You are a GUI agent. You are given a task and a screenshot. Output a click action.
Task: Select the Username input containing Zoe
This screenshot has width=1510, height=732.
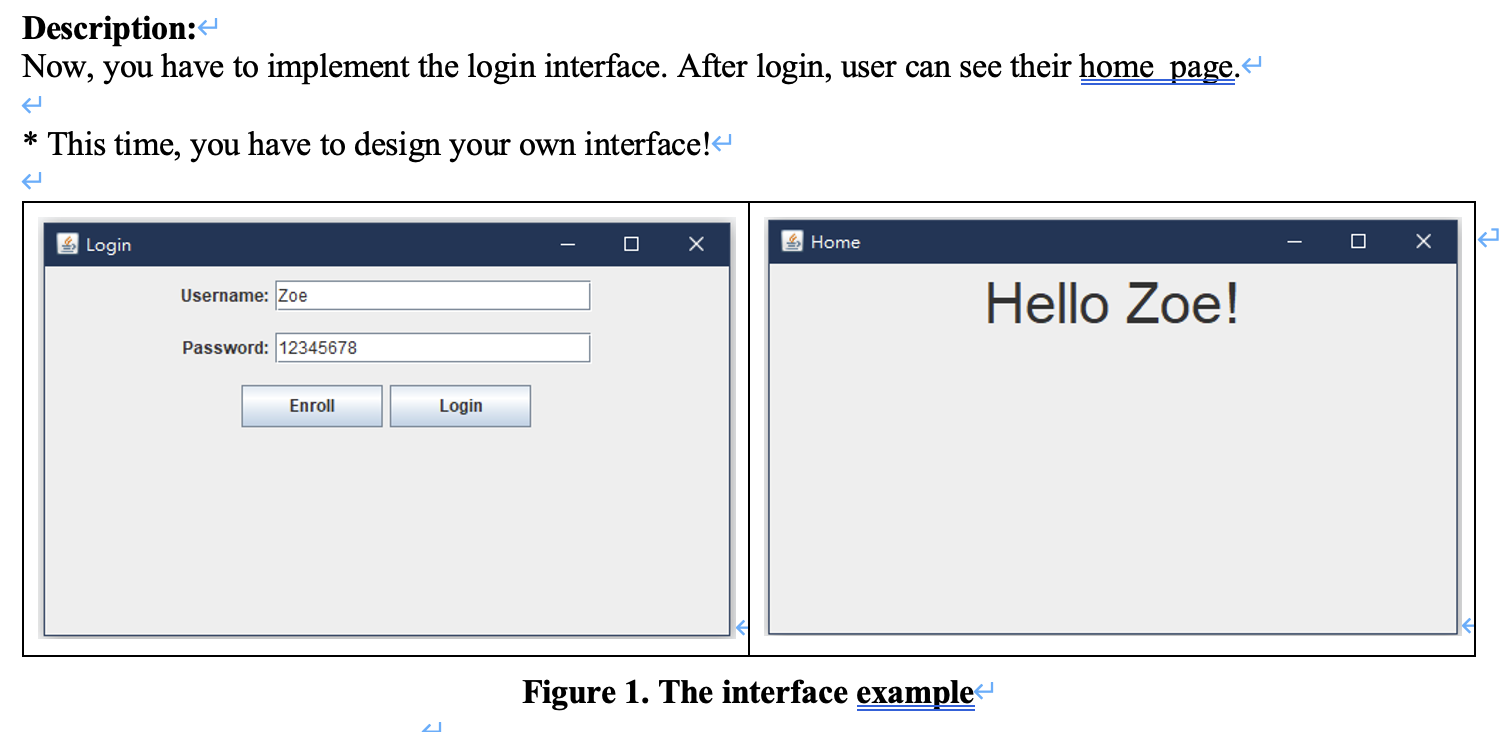432,295
